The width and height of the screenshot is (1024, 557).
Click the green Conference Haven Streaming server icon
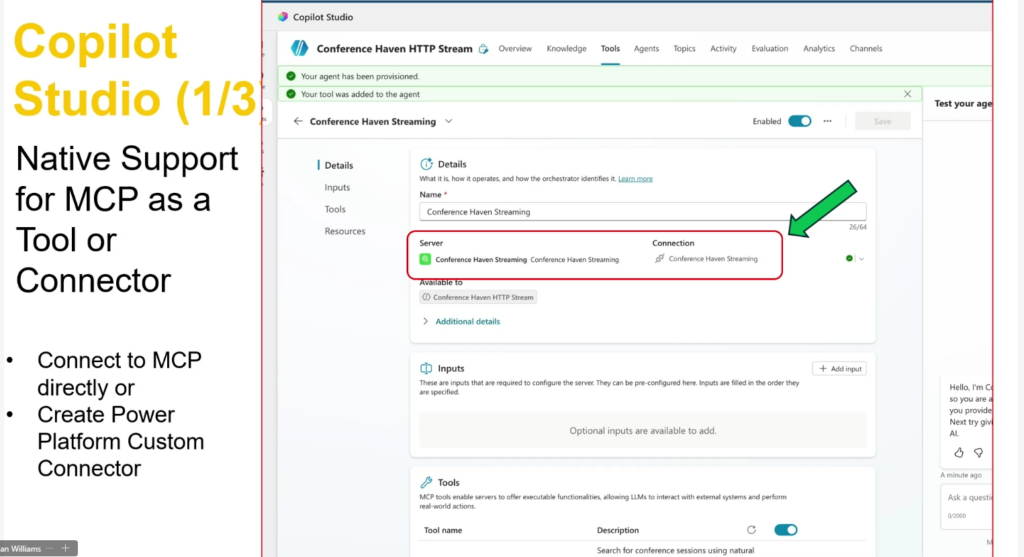pyautogui.click(x=425, y=259)
